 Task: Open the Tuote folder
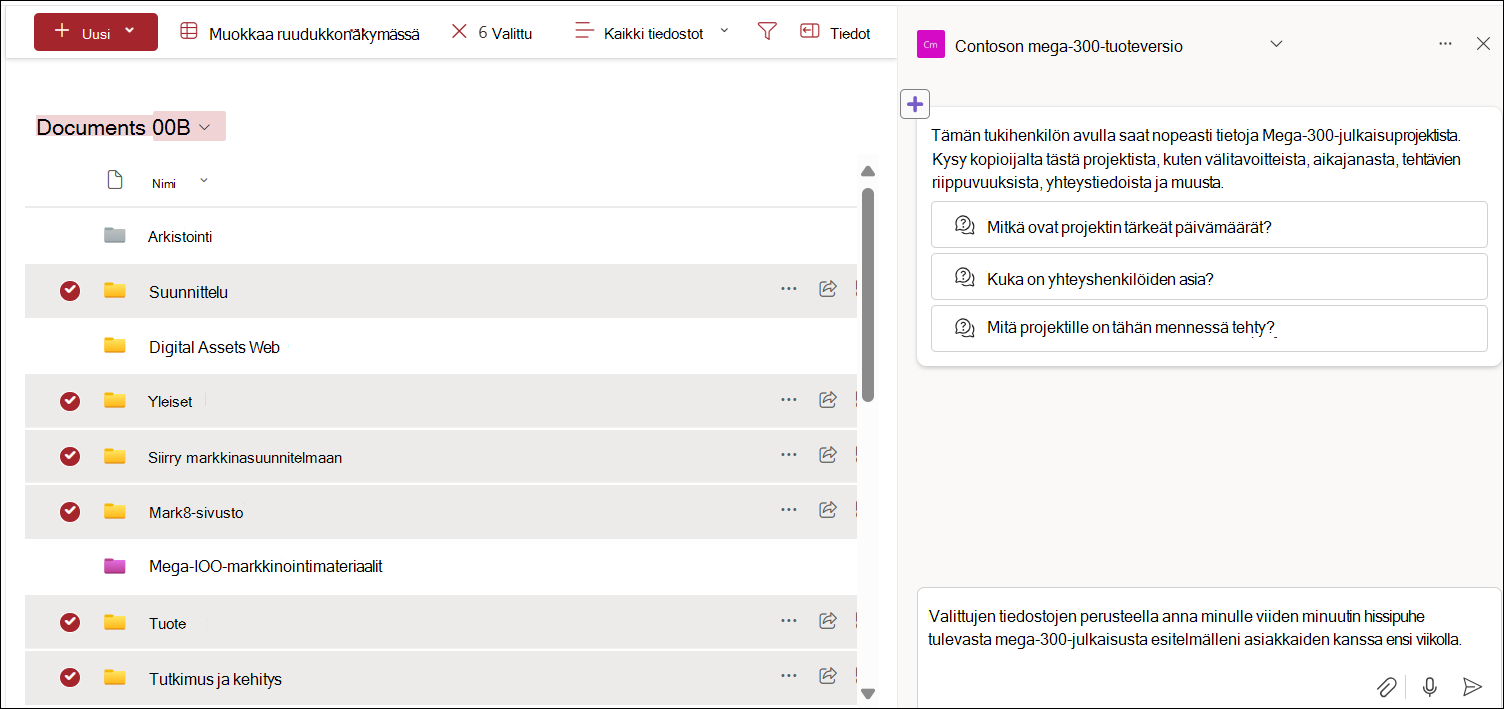[x=168, y=624]
